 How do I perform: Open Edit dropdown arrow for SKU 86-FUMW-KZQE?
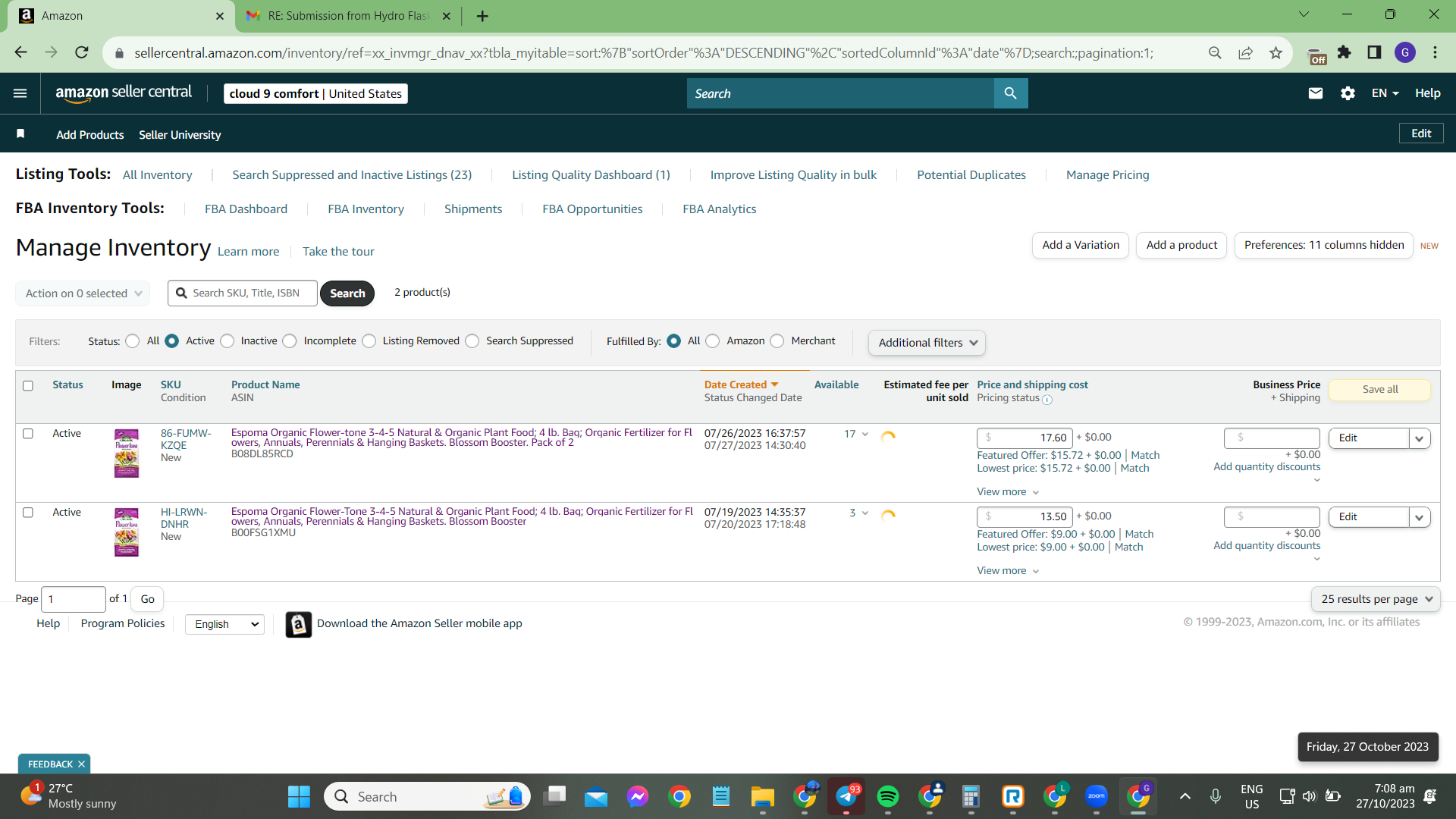point(1420,438)
